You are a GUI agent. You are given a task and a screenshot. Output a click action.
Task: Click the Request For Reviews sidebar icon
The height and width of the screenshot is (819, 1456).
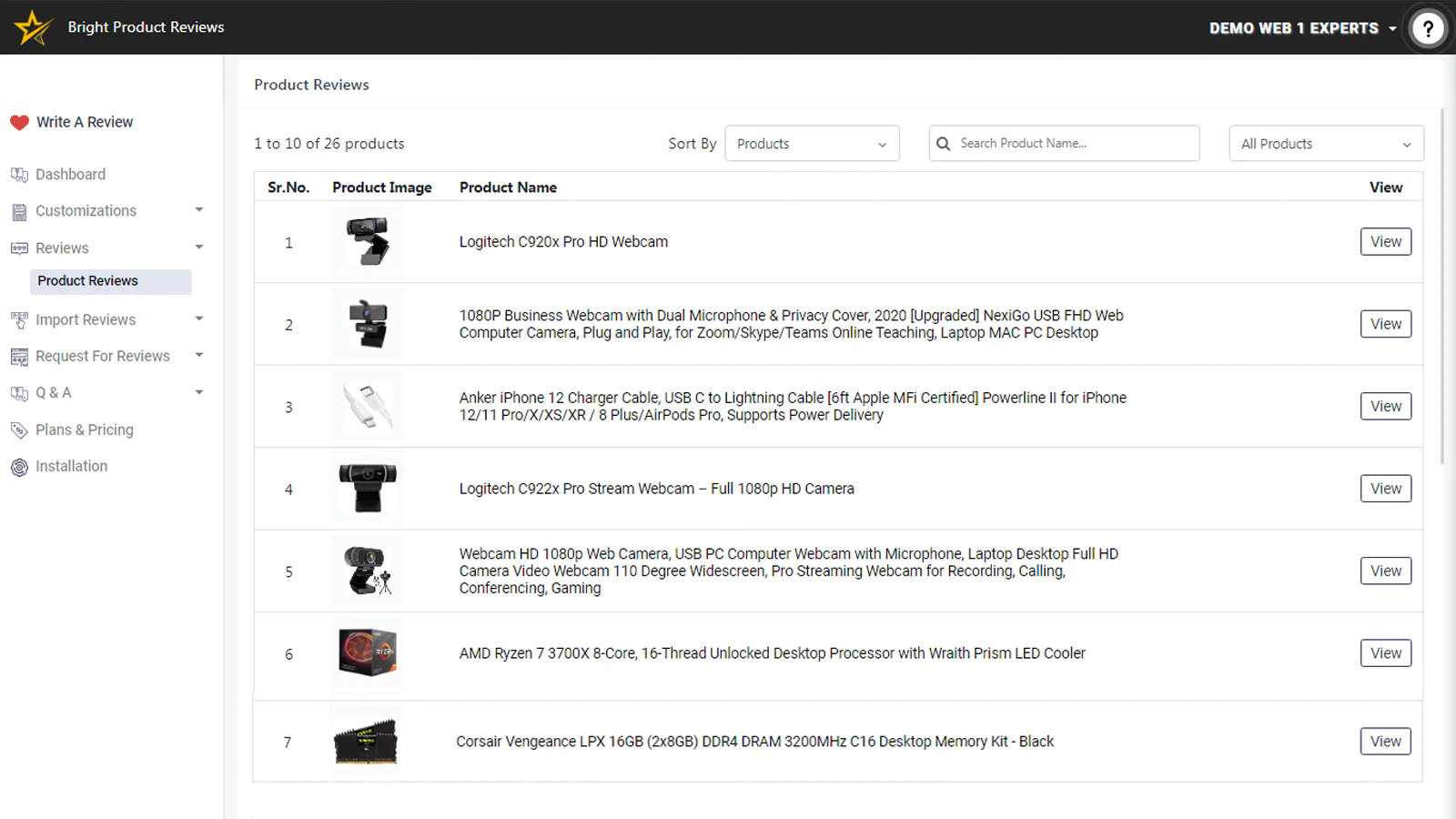(x=19, y=357)
